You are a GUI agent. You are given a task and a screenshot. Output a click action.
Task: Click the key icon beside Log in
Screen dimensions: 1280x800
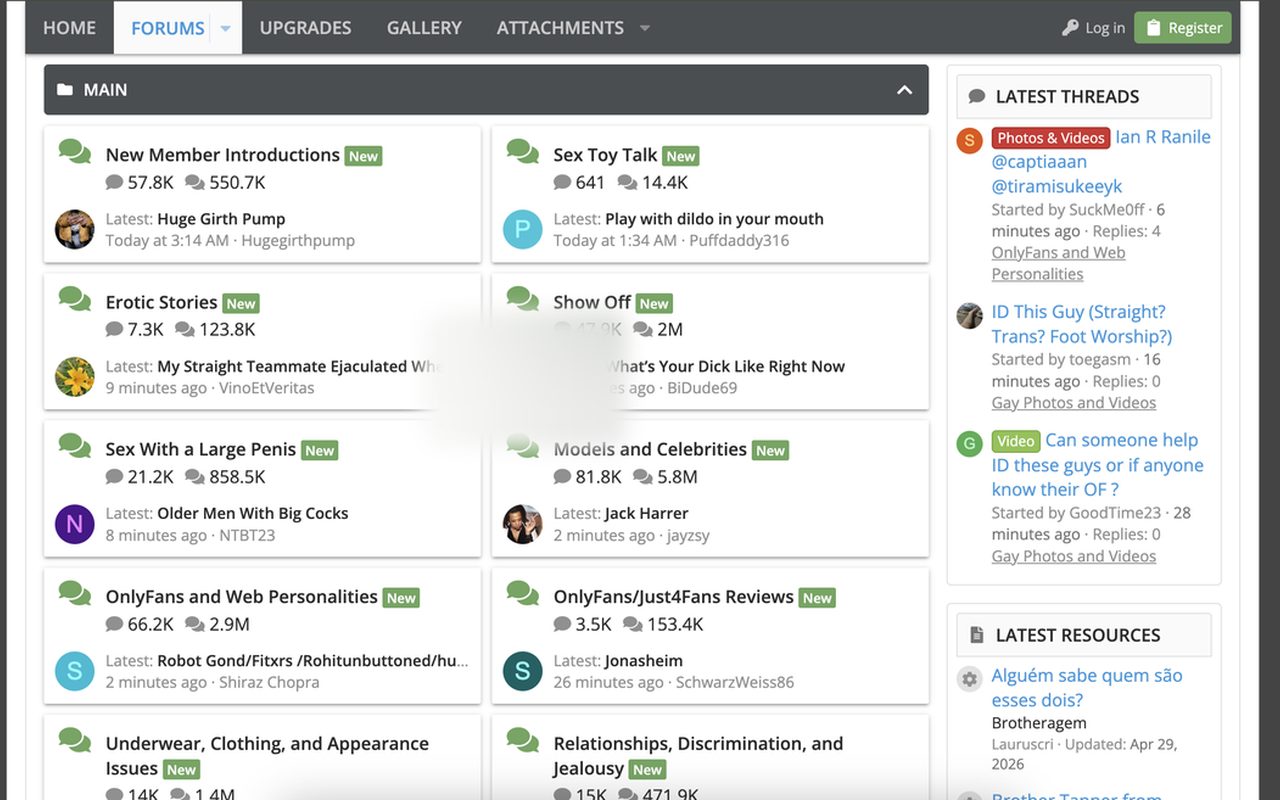click(x=1070, y=28)
